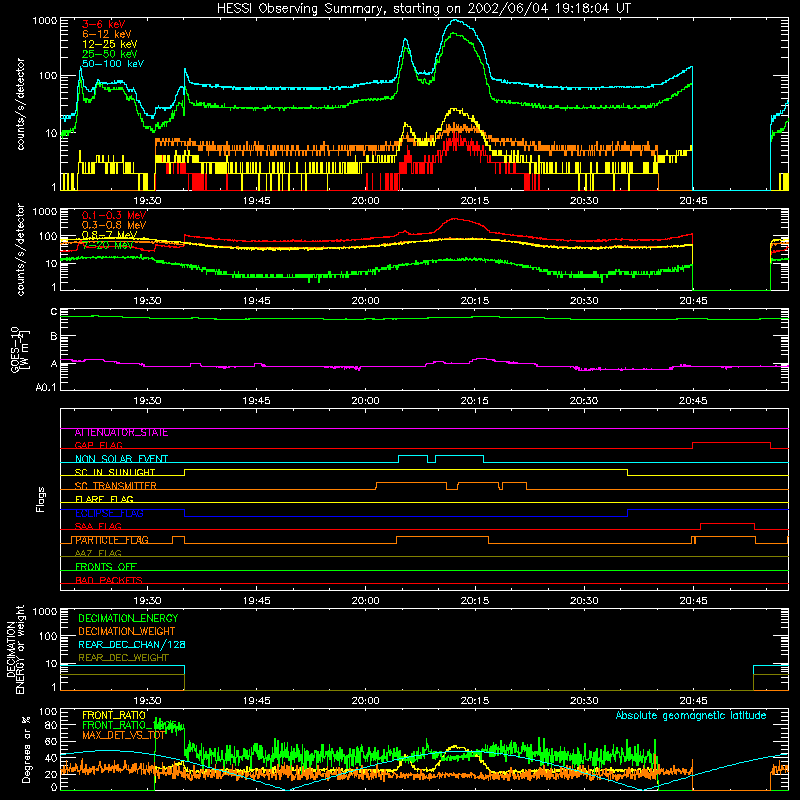
Task: Click the REAR_DEC_CHAN/128 legend label
Action: 132,644
